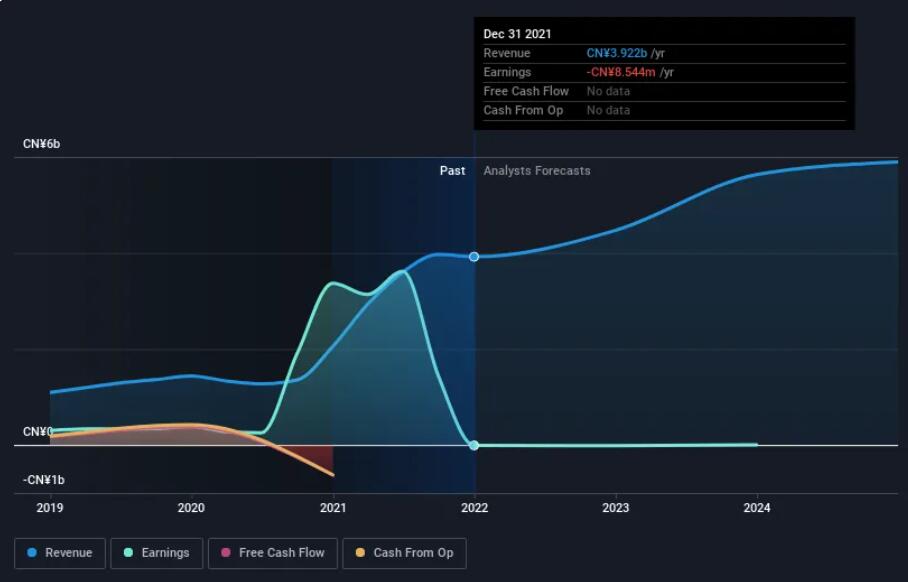This screenshot has width=908, height=582.
Task: Toggle the Cash From Op legend button
Action: [x=403, y=553]
